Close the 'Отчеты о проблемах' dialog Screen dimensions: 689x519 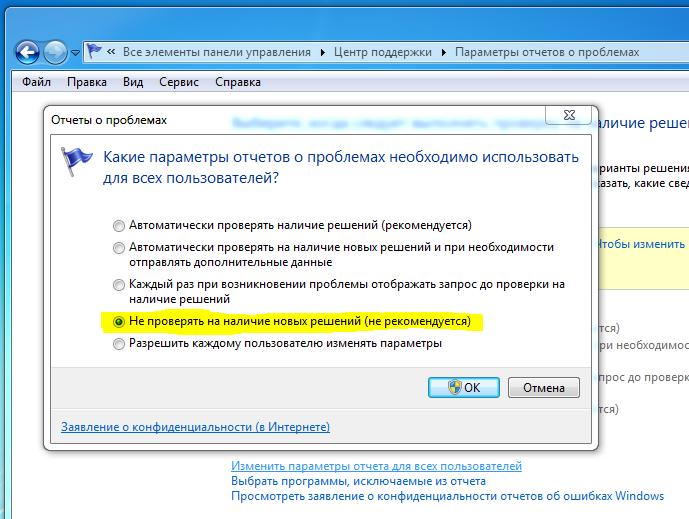point(569,115)
